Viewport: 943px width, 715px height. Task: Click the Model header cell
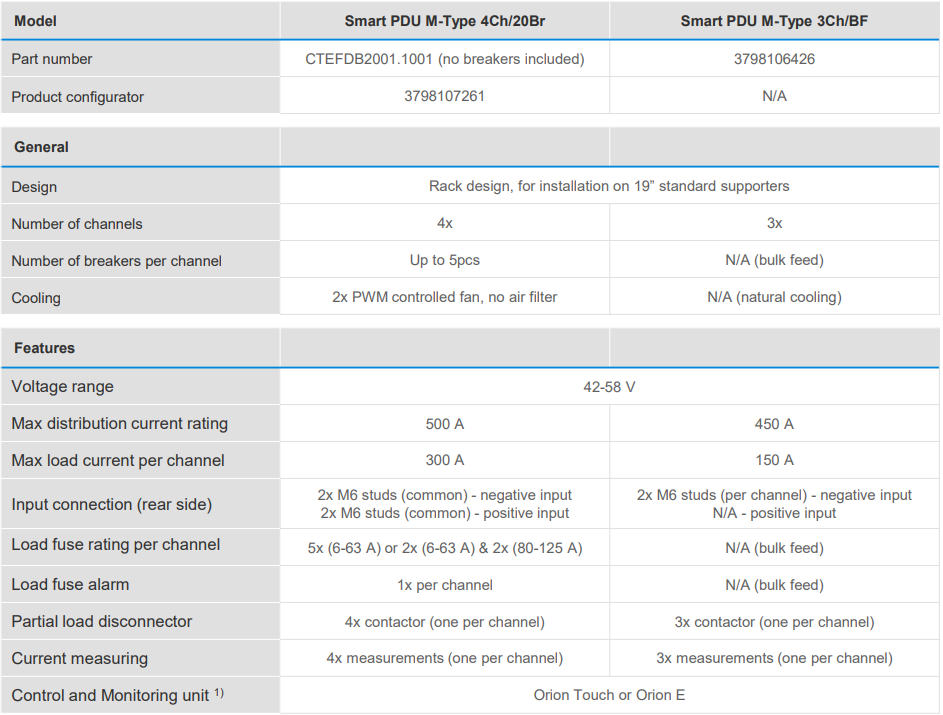35,20
